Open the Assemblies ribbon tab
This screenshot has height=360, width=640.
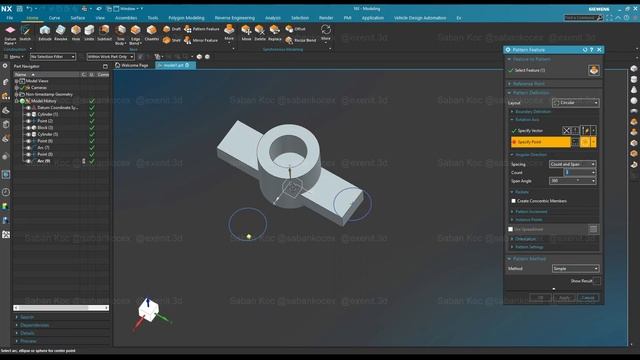point(126,18)
